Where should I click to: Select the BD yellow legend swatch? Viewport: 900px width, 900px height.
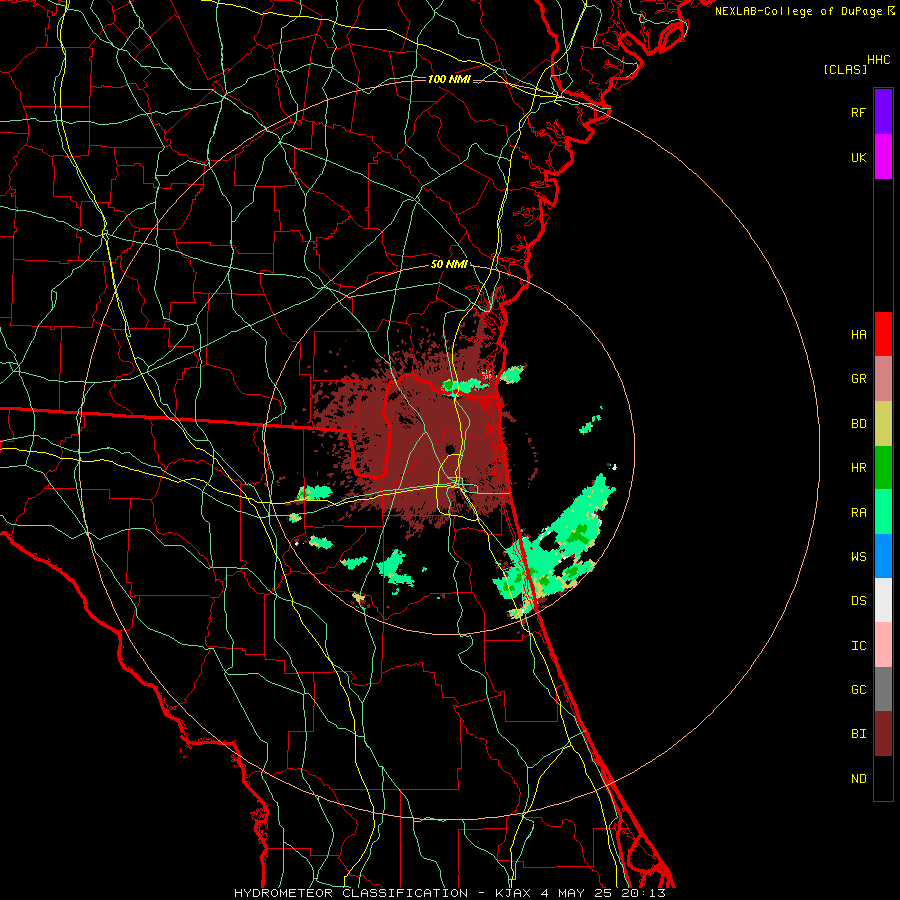(x=883, y=424)
